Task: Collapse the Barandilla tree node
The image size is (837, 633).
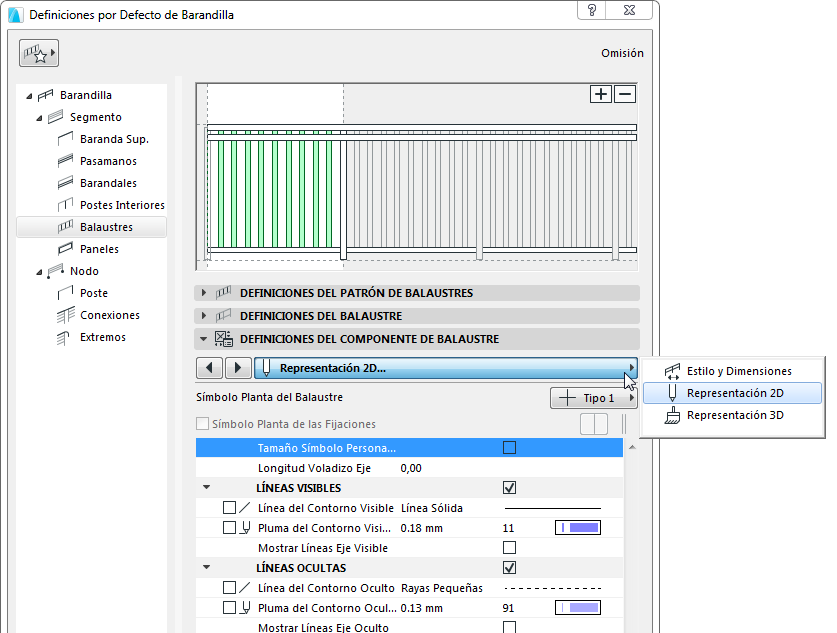Action: point(29,96)
